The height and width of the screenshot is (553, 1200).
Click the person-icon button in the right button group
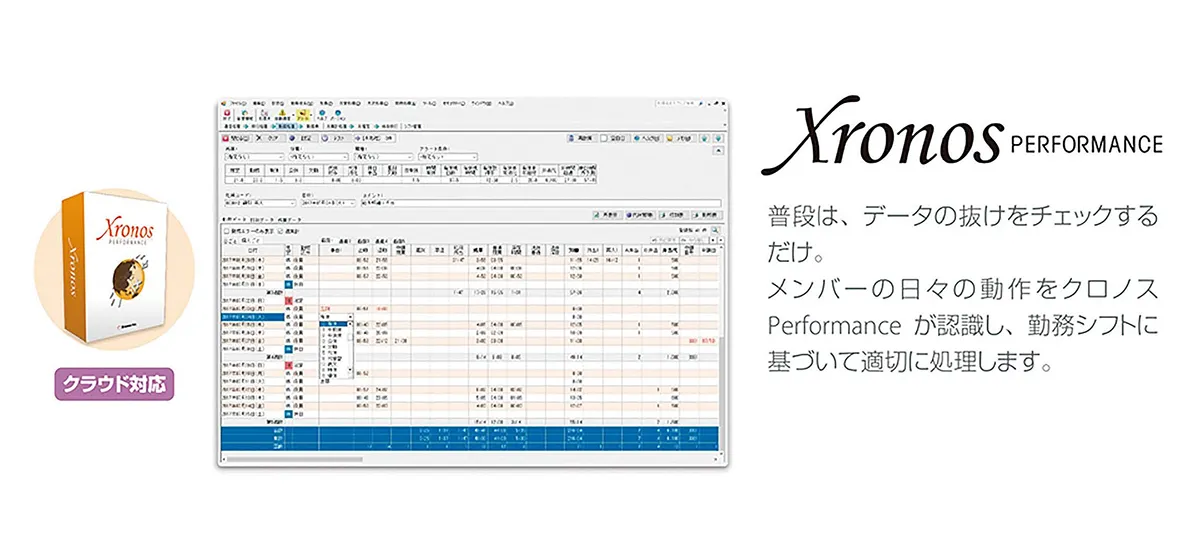click(582, 138)
